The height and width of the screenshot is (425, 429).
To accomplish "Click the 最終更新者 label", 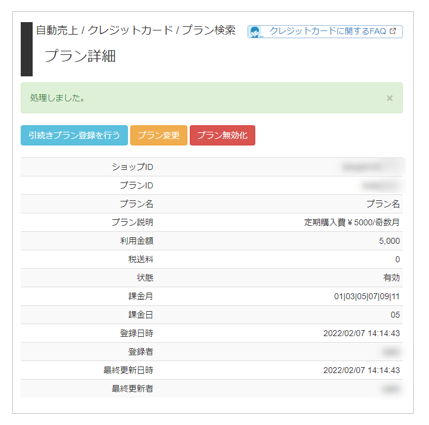I will 132,389.
